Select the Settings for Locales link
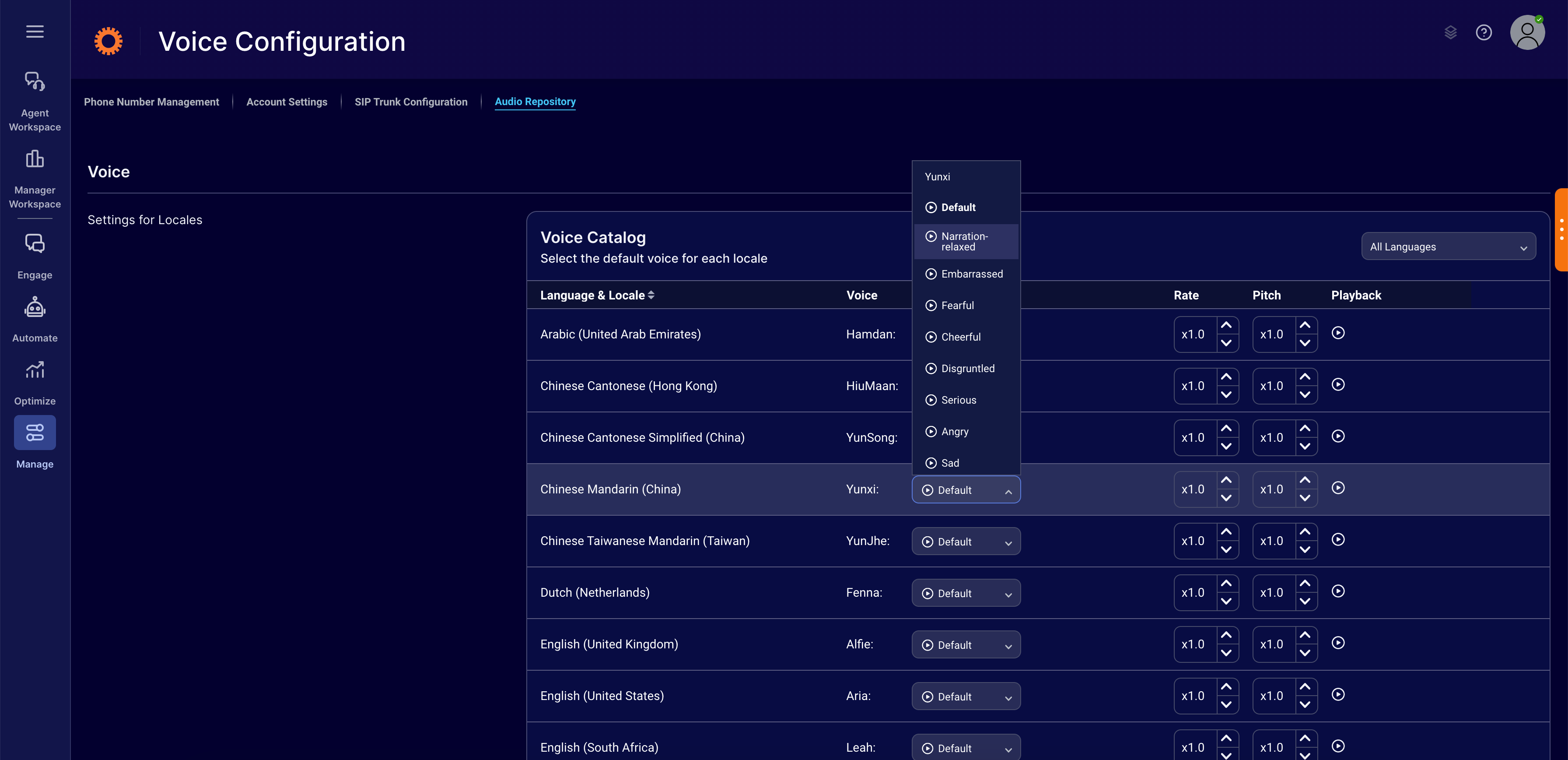Viewport: 1568px width, 760px height. pos(145,220)
